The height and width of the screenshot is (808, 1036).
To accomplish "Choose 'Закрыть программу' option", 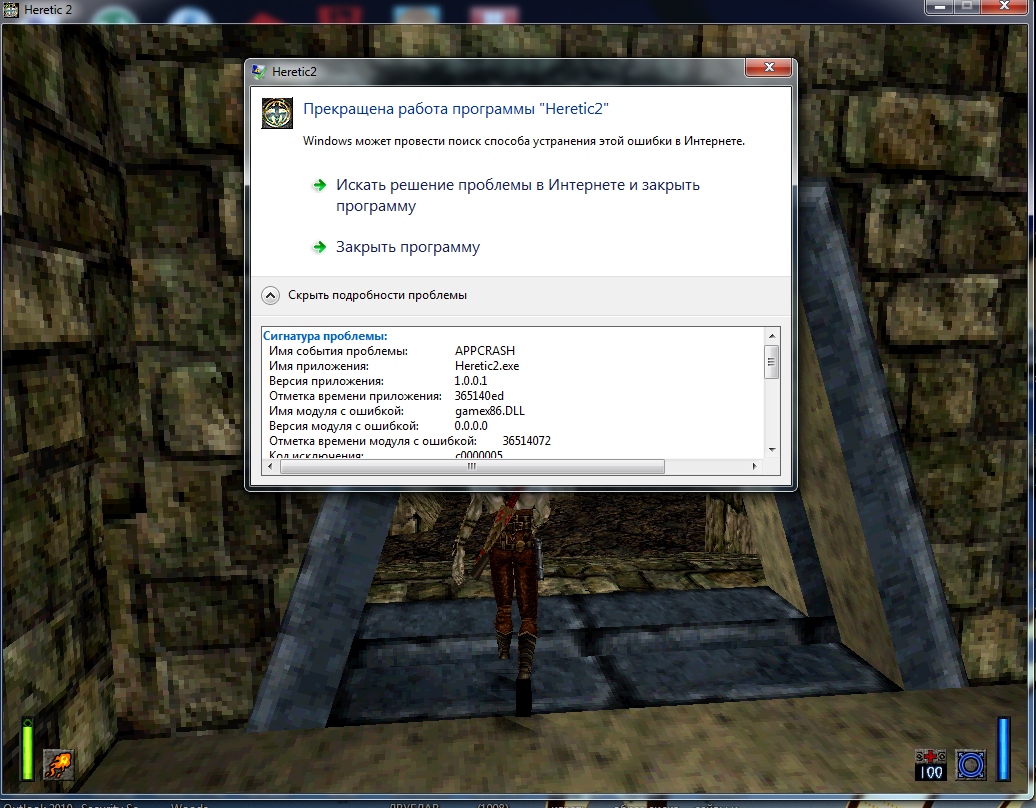I will (x=408, y=247).
